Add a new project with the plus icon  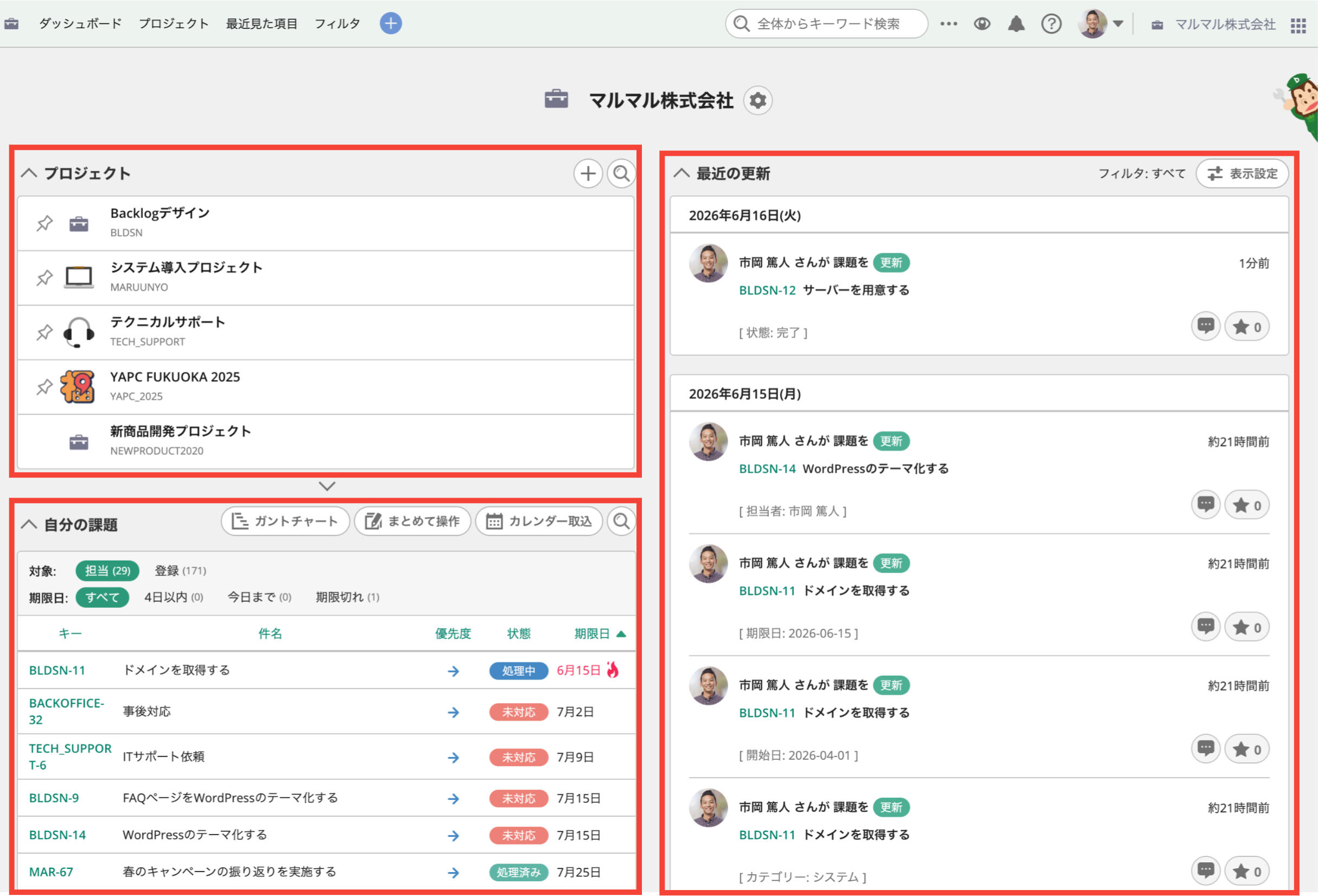[588, 173]
